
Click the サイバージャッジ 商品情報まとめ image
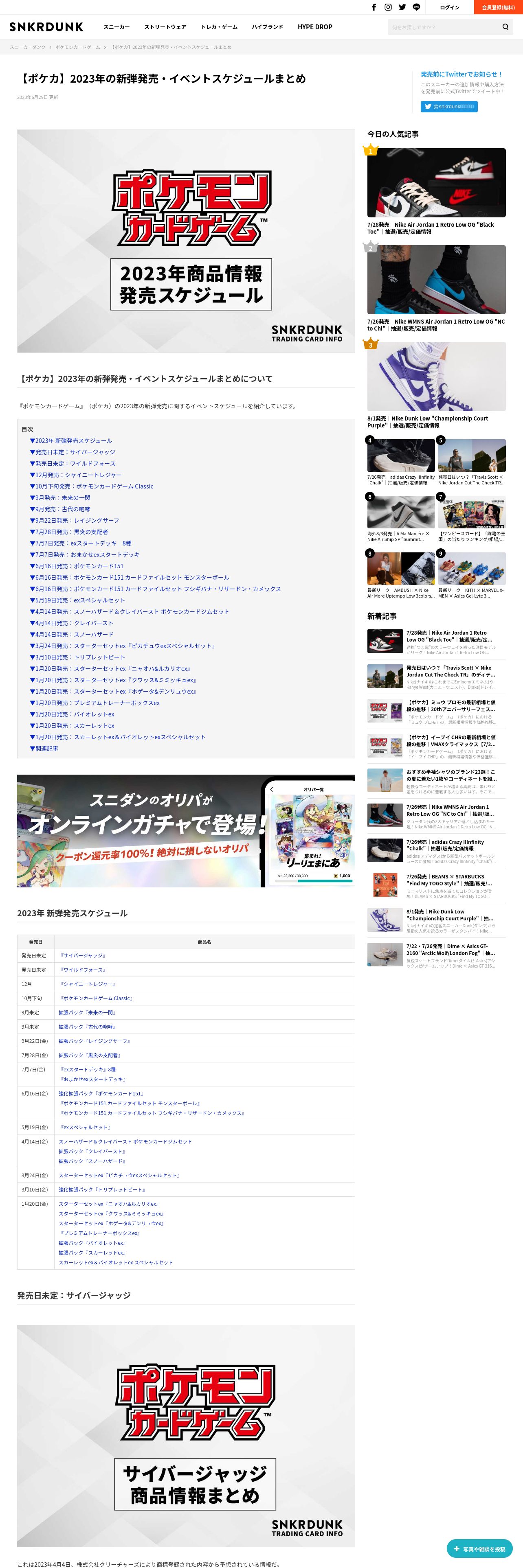186,1436
